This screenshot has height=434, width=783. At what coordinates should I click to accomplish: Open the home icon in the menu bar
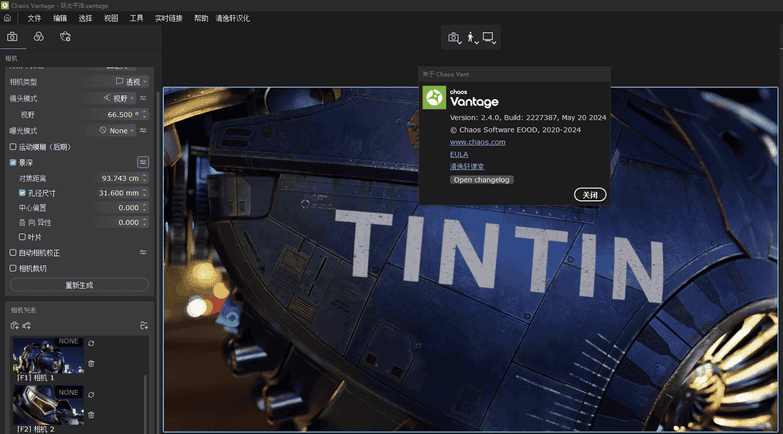[7, 18]
